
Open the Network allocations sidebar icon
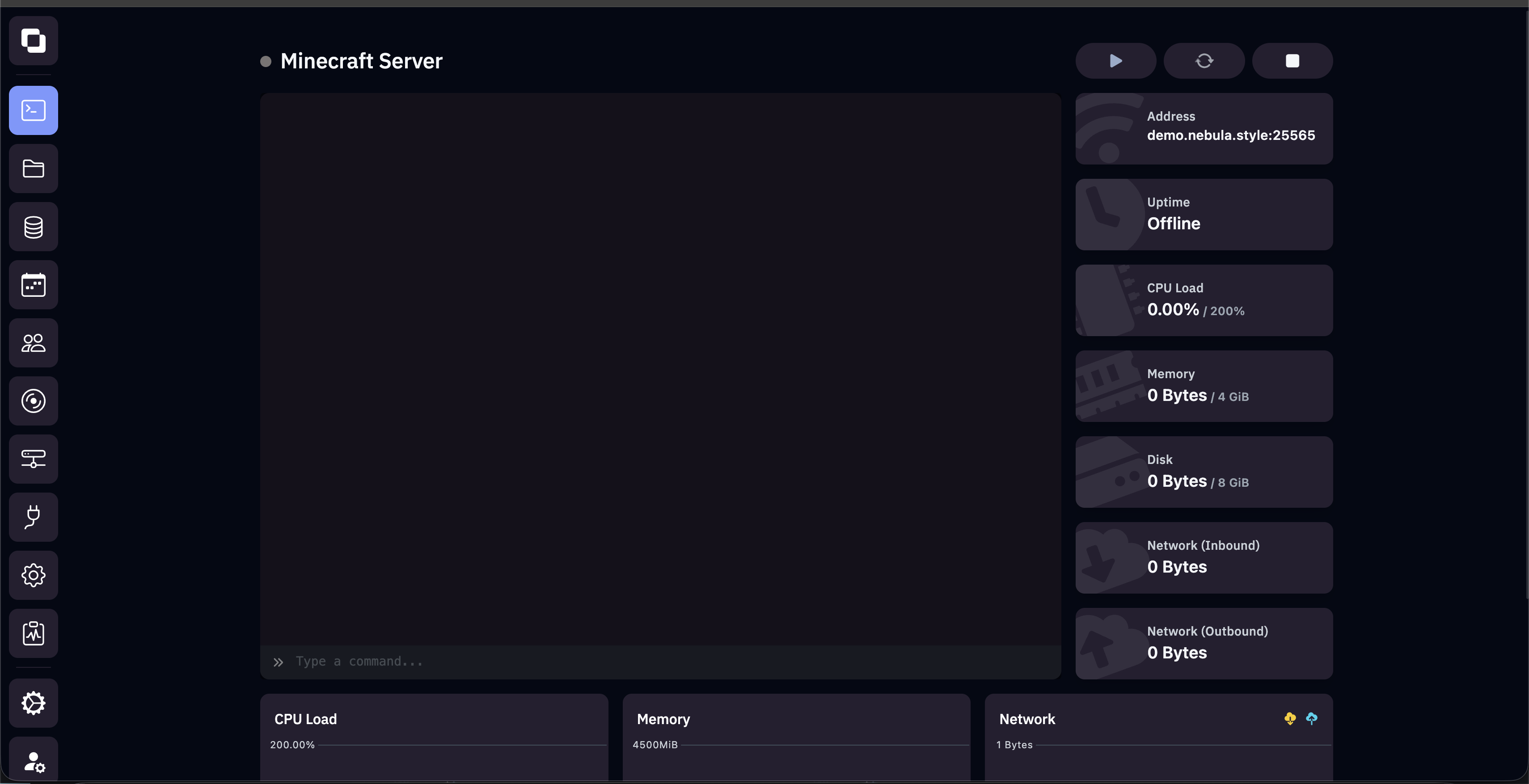[33, 459]
